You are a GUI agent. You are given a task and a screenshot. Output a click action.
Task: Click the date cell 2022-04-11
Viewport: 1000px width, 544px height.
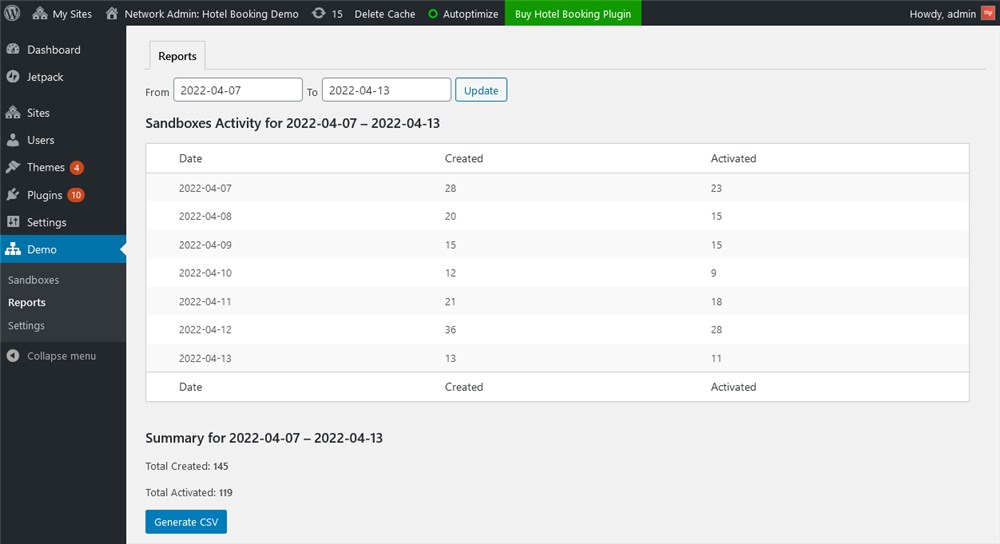(205, 302)
